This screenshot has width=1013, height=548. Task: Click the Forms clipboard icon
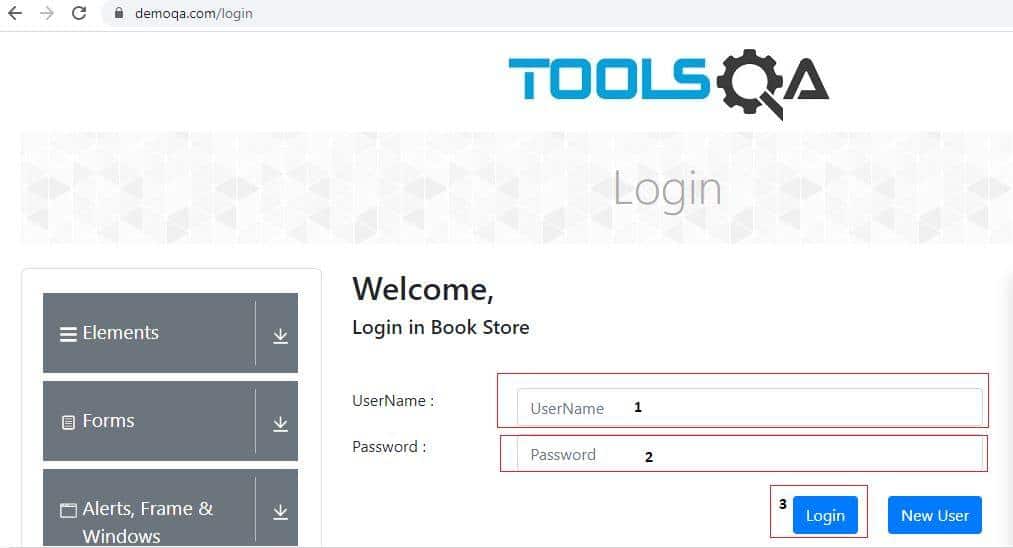pyautogui.click(x=68, y=423)
